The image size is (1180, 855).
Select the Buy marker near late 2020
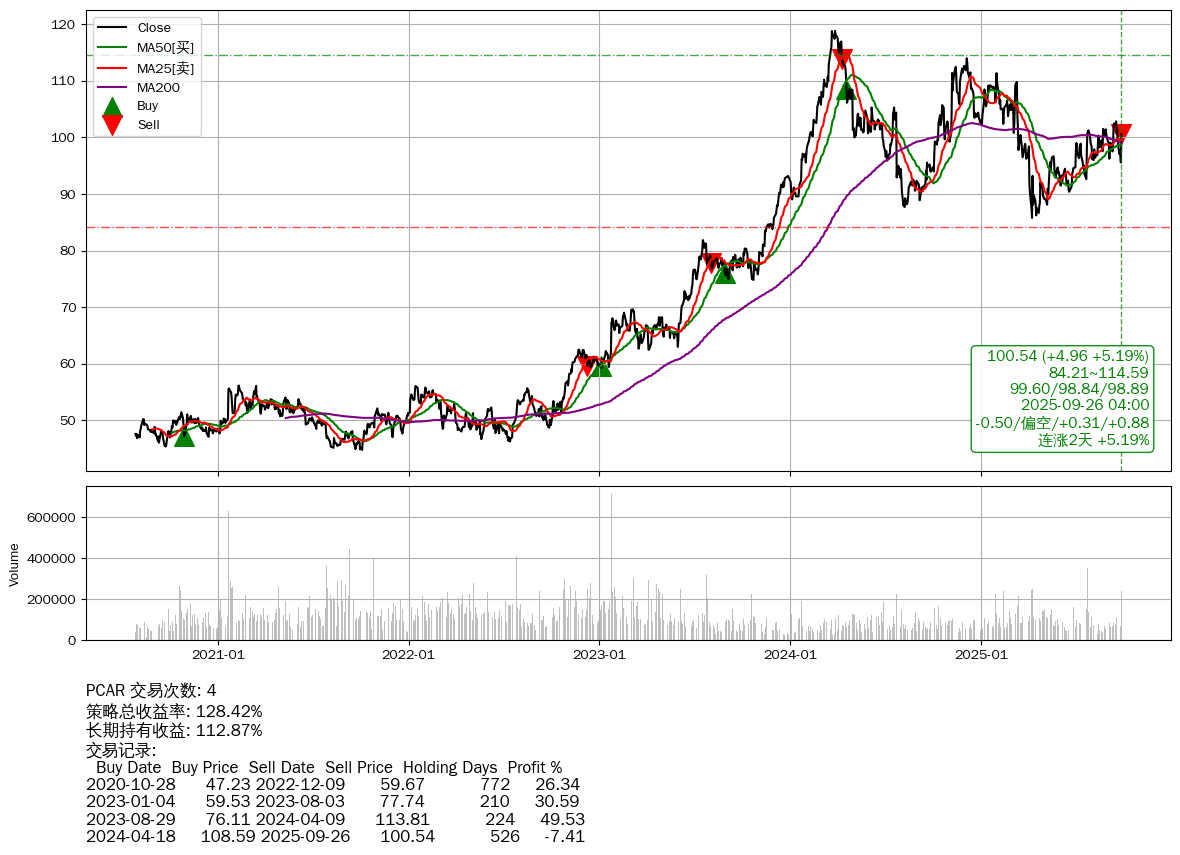tap(184, 437)
